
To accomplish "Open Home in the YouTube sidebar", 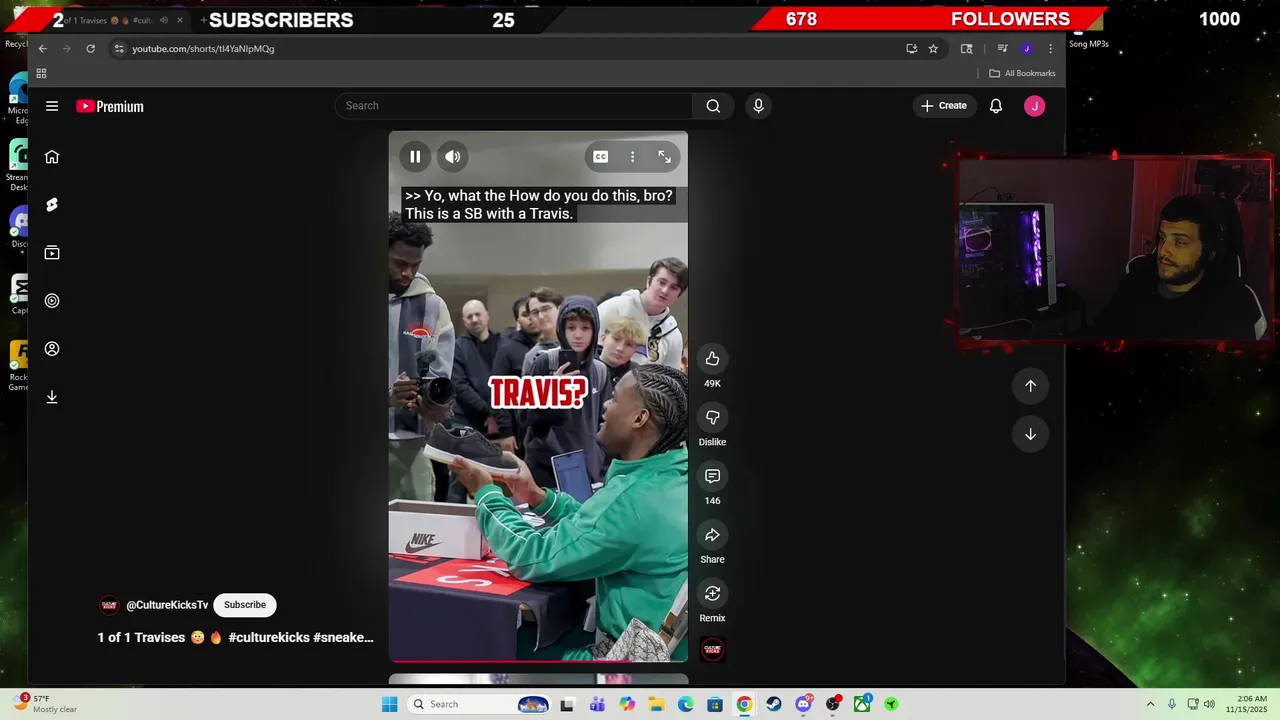I will click(52, 157).
